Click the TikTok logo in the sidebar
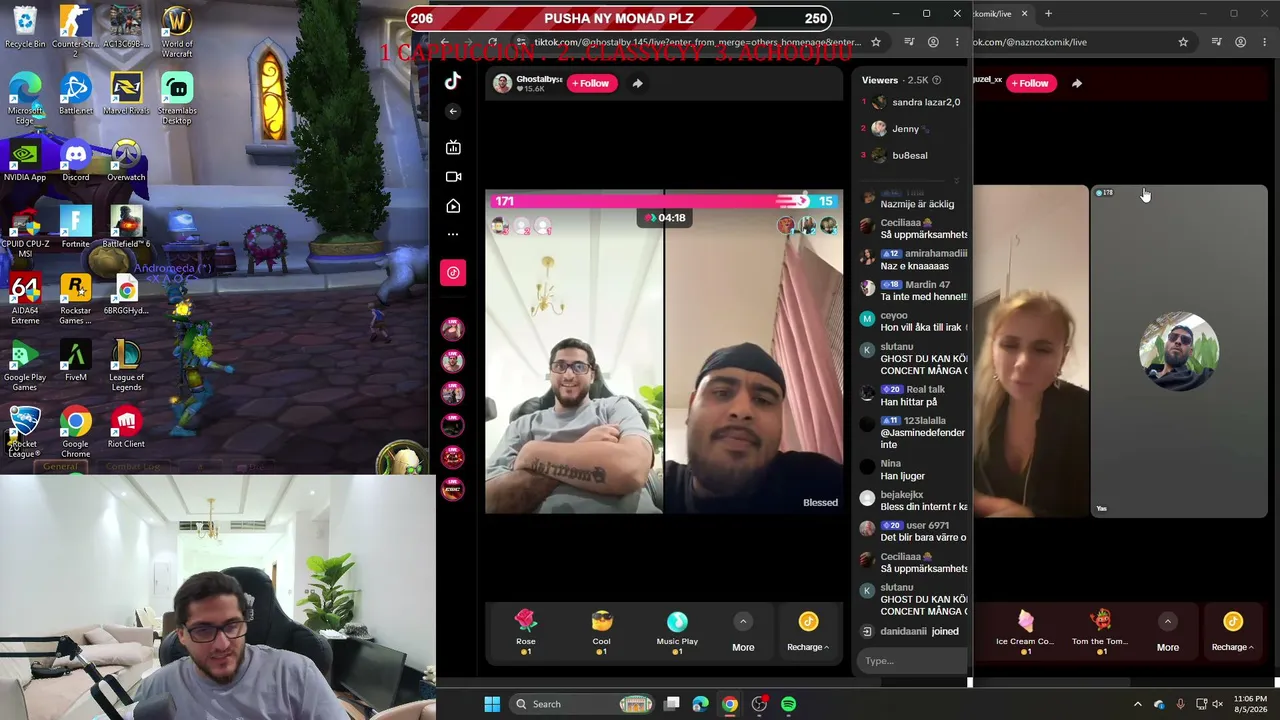The width and height of the screenshot is (1280, 720). click(453, 82)
